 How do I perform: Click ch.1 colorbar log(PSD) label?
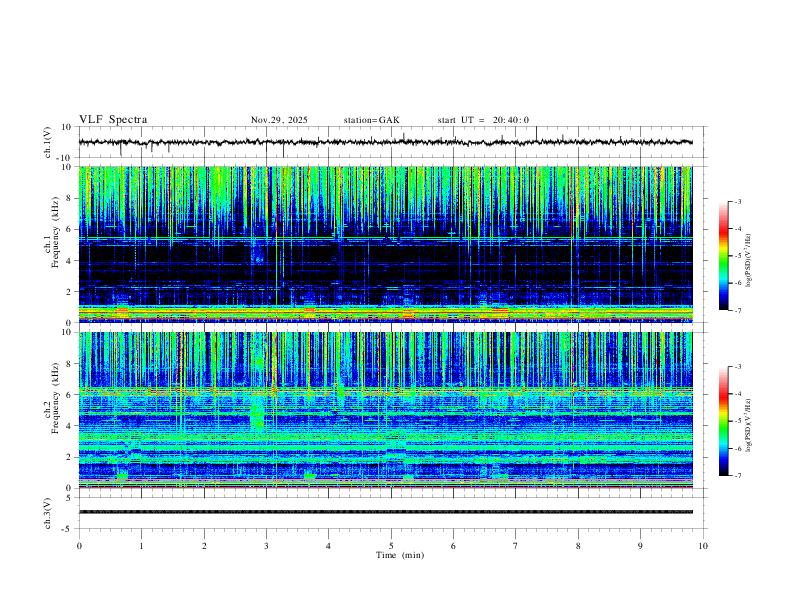point(748,261)
